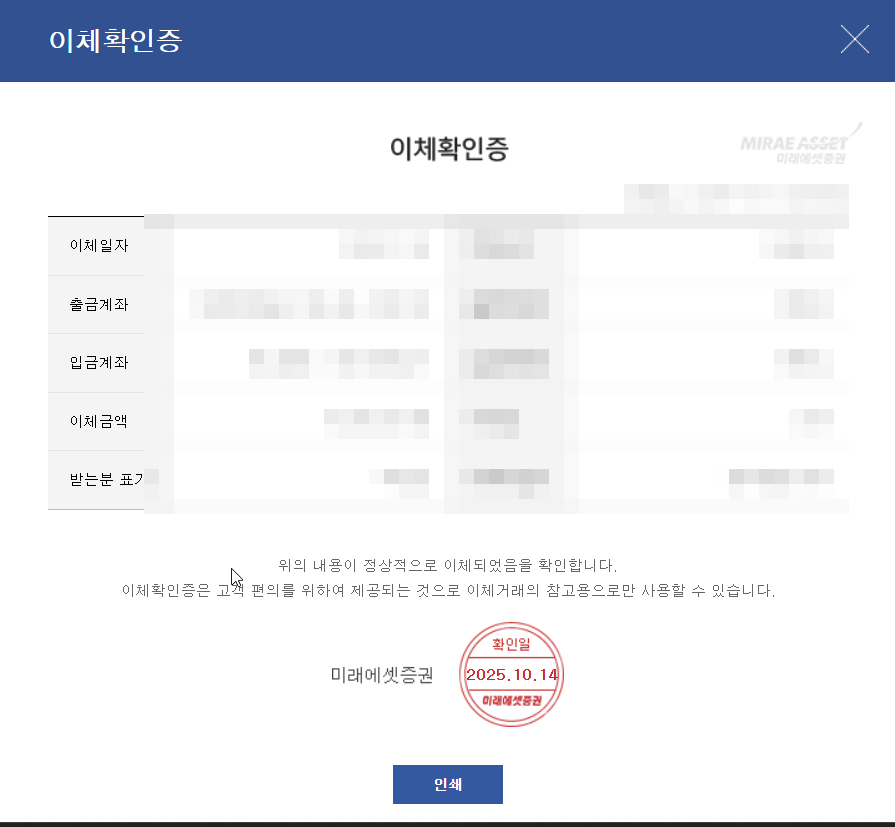Click the 미래에셋증권 text beside the stamp

pyautogui.click(x=382, y=675)
